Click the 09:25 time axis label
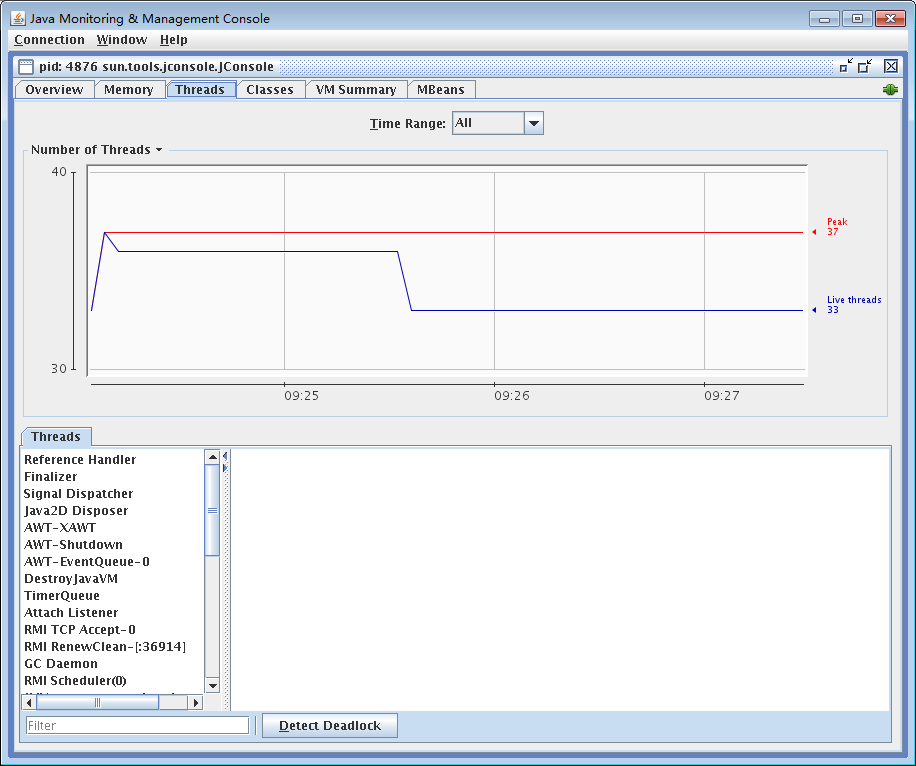 301,396
